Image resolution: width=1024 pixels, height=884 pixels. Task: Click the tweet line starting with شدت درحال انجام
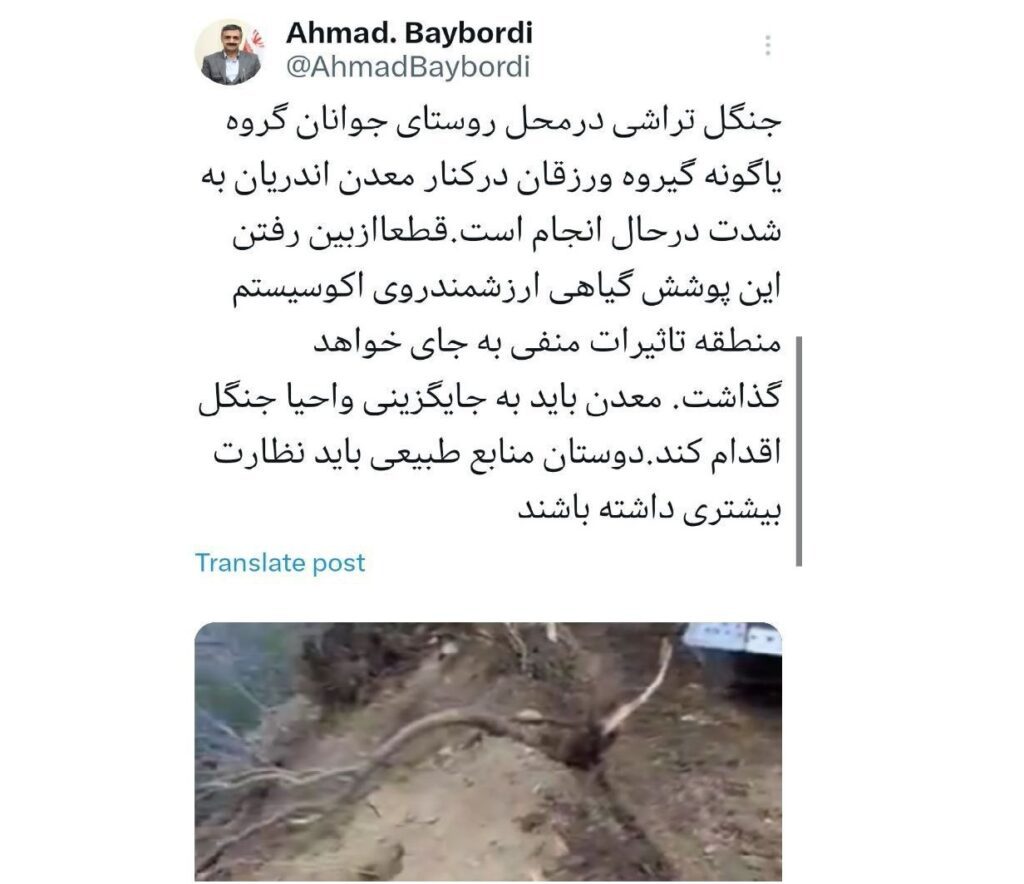pyautogui.click(x=507, y=234)
